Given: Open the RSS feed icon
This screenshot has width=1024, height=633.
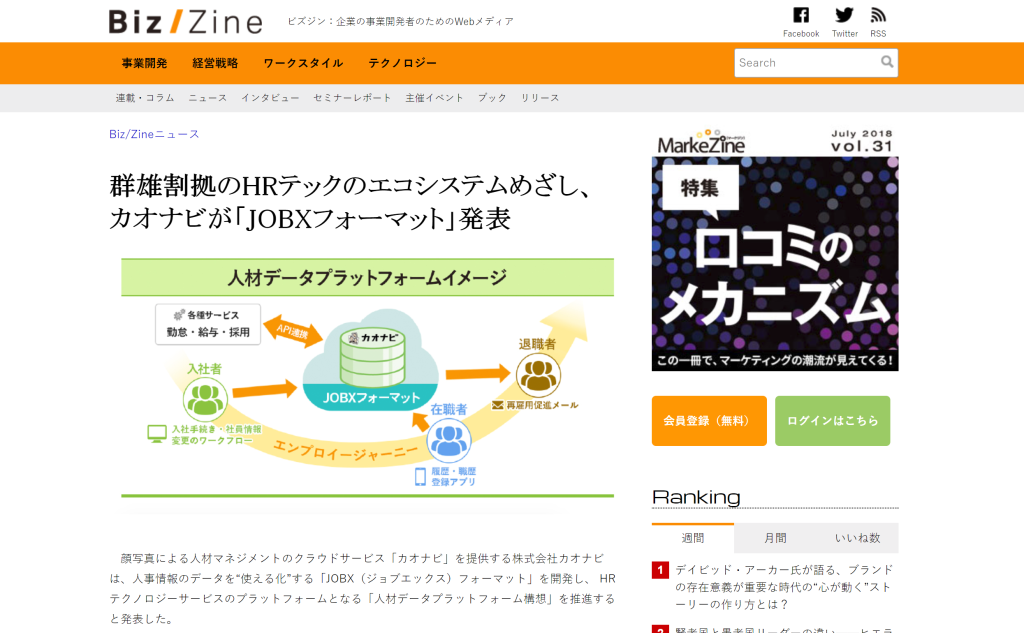Looking at the screenshot, I should (878, 15).
